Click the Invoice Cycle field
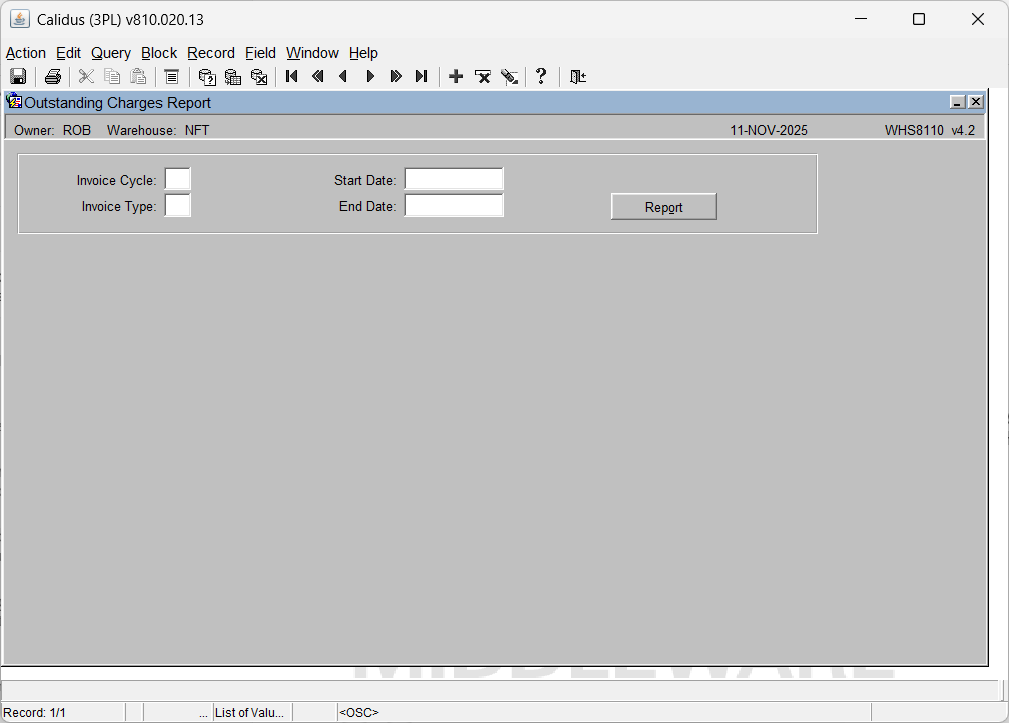Image resolution: width=1009 pixels, height=723 pixels. click(177, 180)
